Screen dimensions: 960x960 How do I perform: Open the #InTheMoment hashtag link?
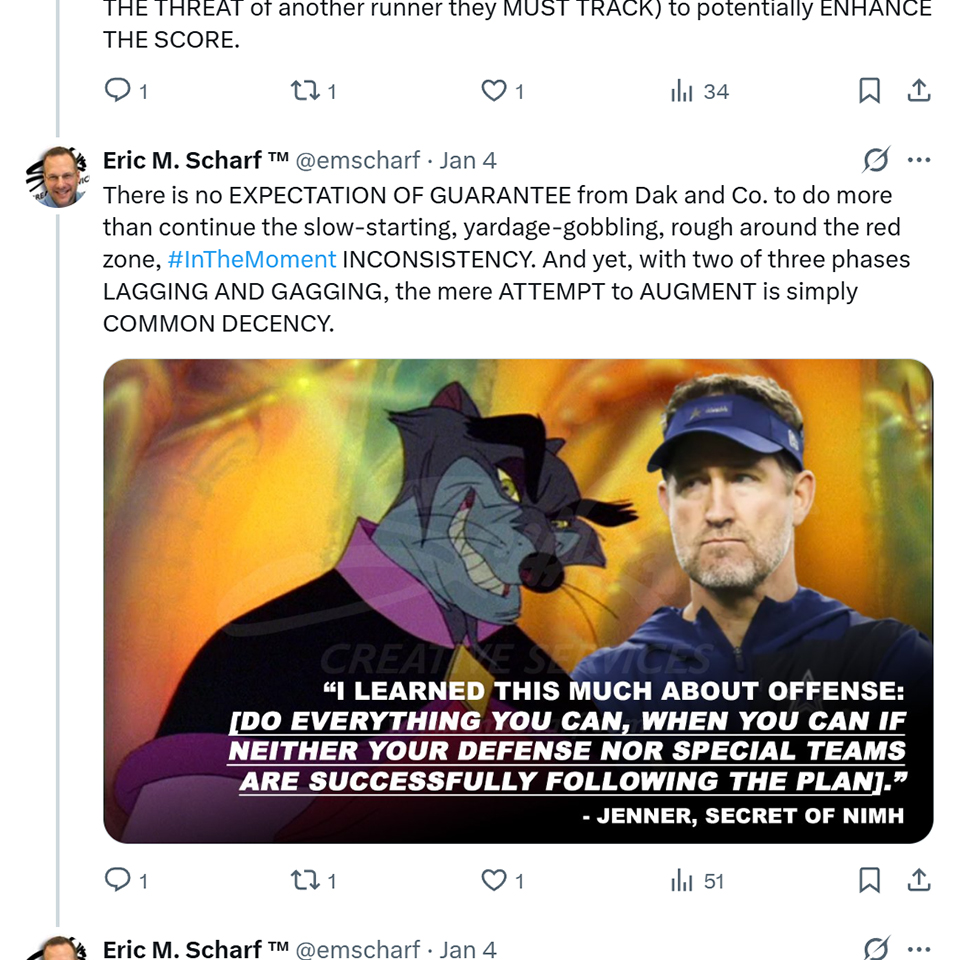point(252,259)
